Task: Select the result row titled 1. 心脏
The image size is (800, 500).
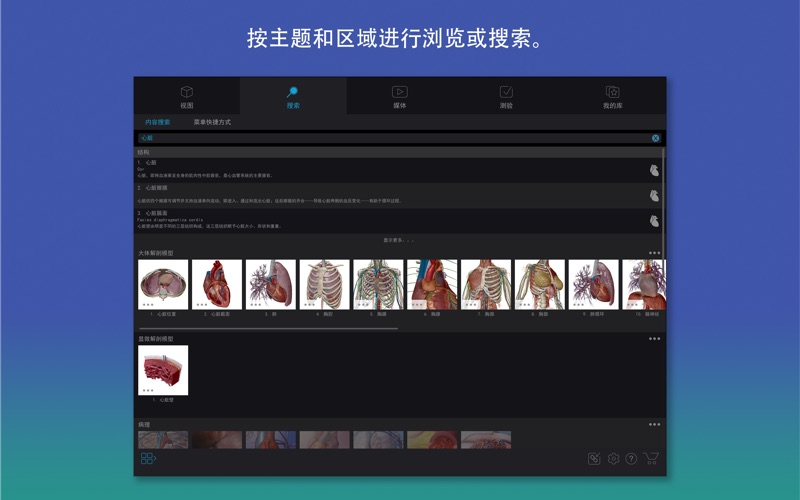Action: (x=398, y=170)
